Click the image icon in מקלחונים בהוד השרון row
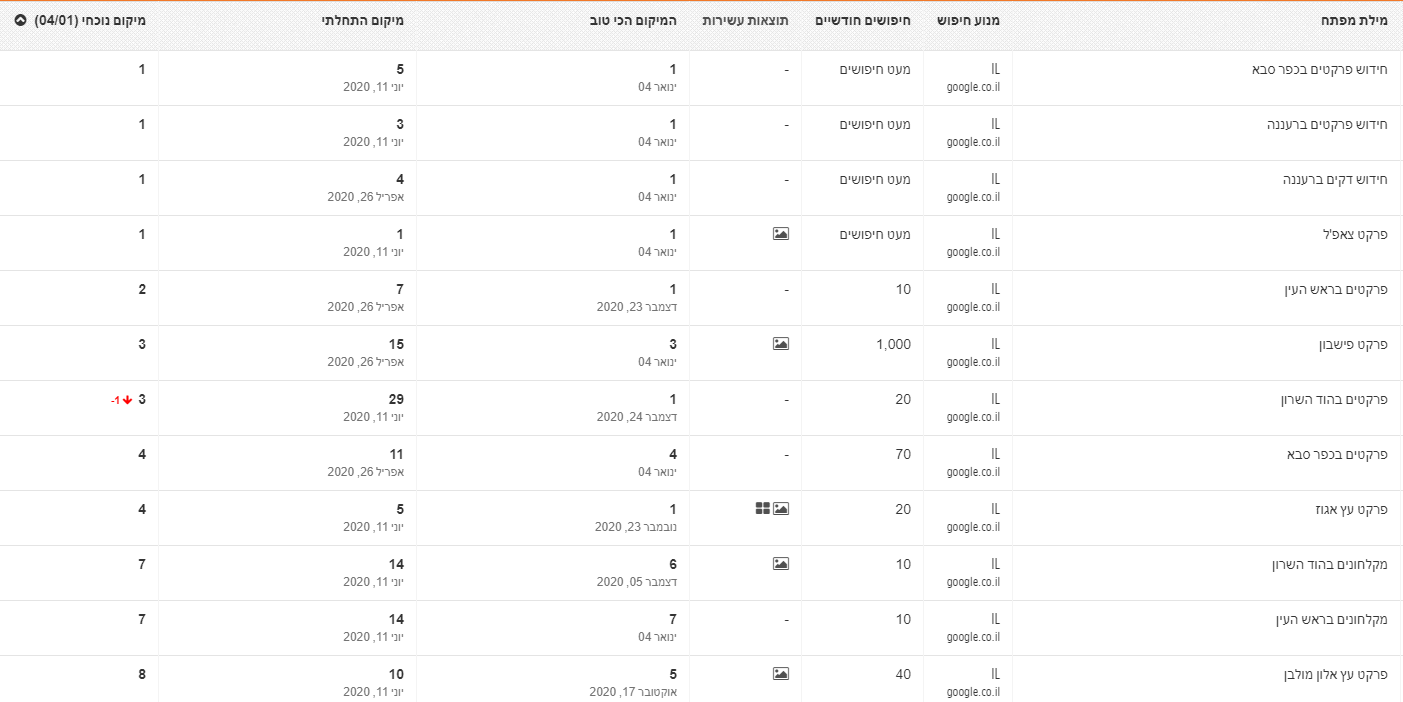The image size is (1403, 702). tap(781, 564)
